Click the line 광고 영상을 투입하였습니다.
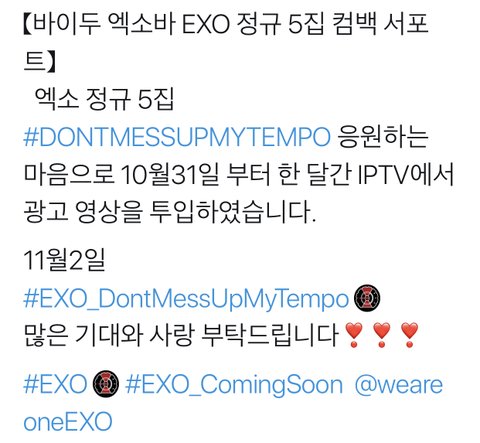Image resolution: width=480 pixels, height=443 pixels. click(169, 212)
